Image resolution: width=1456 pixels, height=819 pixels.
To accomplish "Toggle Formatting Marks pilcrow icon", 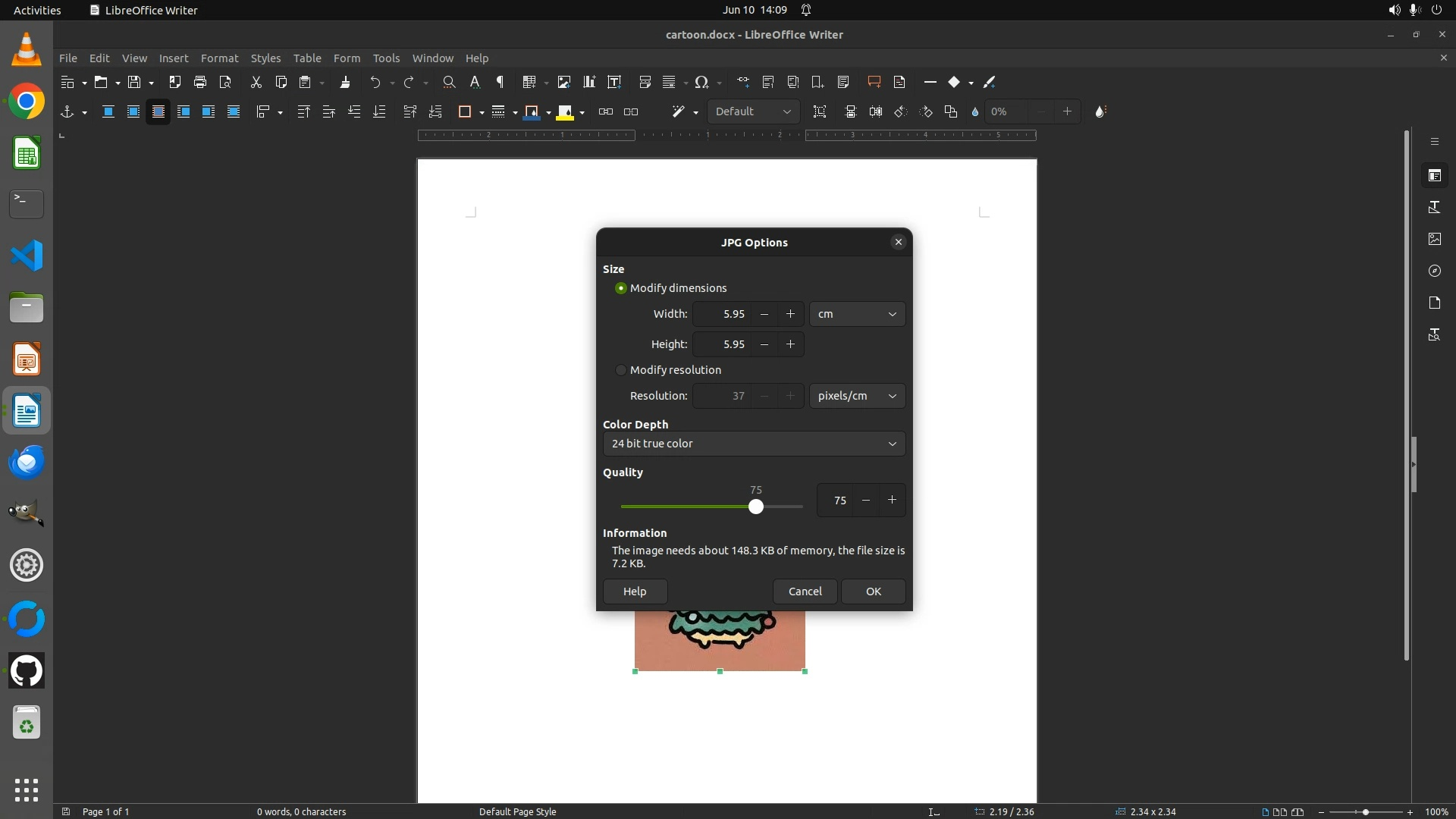I will (x=500, y=82).
